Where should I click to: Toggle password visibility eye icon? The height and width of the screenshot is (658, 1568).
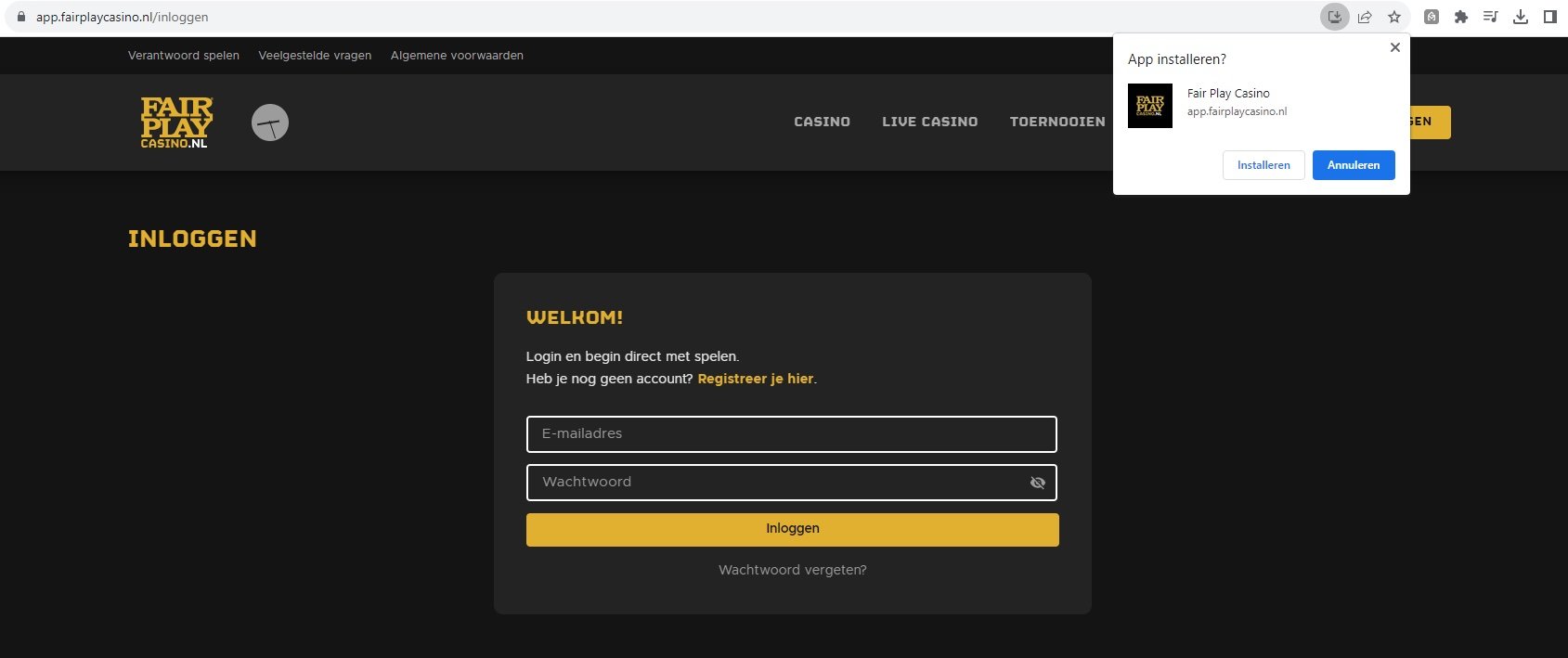[x=1038, y=483]
